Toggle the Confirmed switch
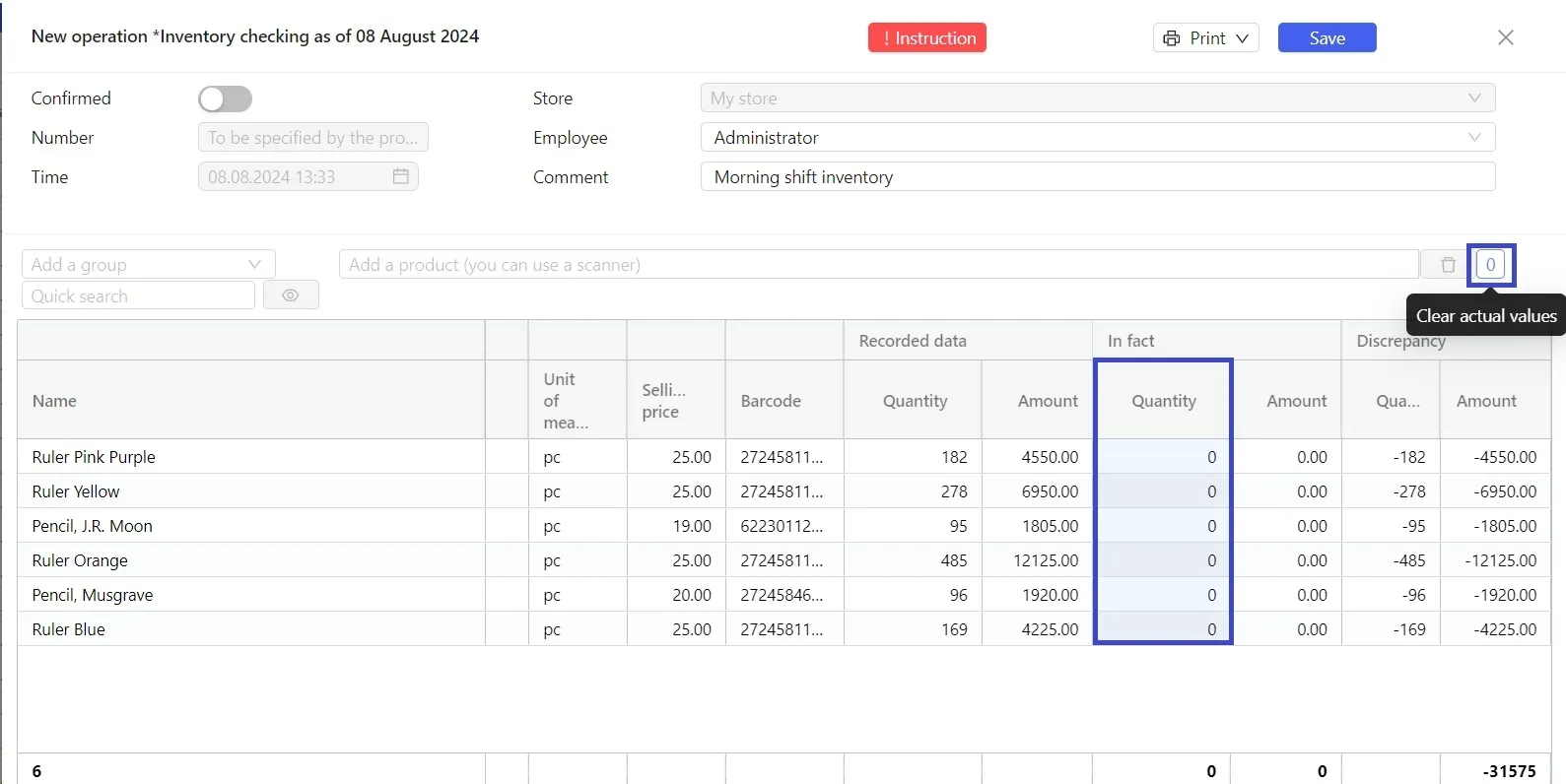The width and height of the screenshot is (1566, 784). tap(225, 98)
